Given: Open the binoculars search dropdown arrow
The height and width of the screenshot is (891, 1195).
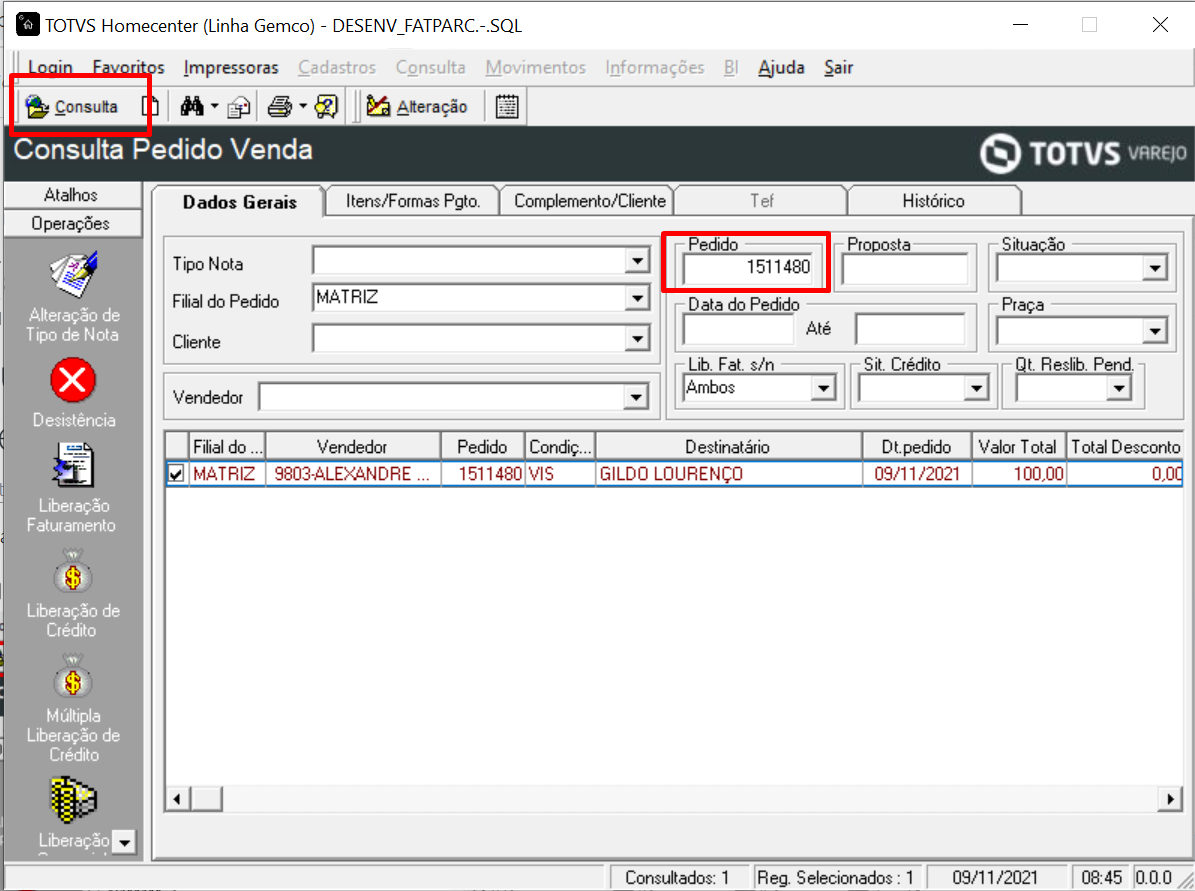Looking at the screenshot, I should pyautogui.click(x=214, y=106).
